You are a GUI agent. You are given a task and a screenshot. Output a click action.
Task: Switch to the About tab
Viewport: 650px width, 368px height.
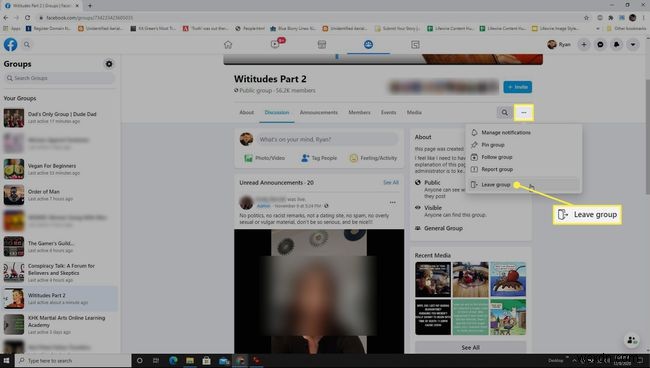tap(246, 112)
